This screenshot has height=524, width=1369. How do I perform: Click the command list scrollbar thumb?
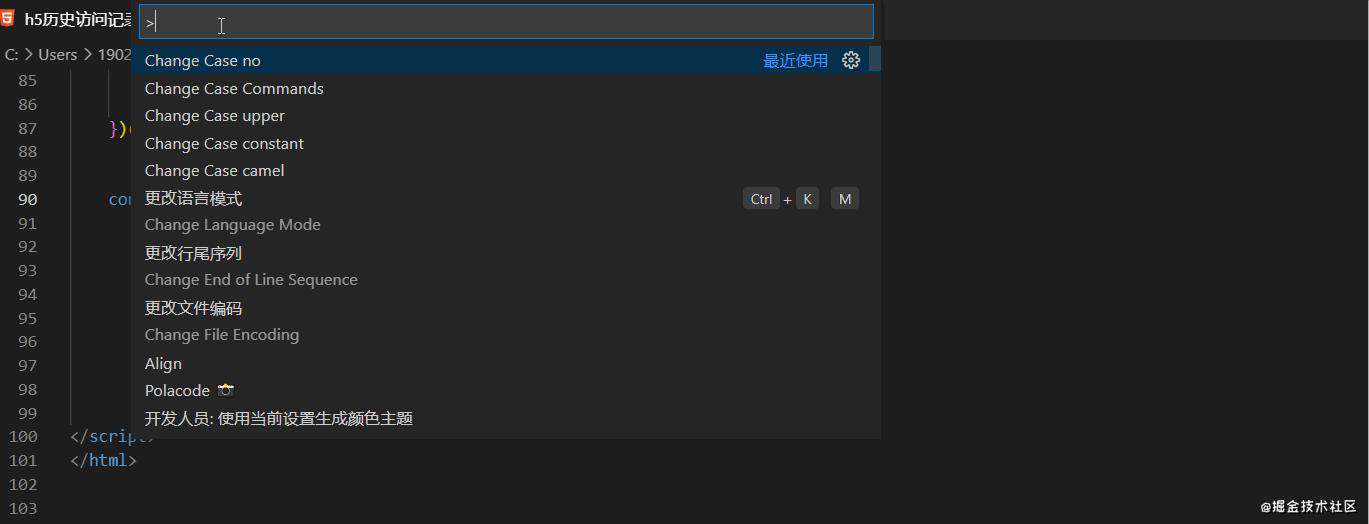click(x=875, y=59)
